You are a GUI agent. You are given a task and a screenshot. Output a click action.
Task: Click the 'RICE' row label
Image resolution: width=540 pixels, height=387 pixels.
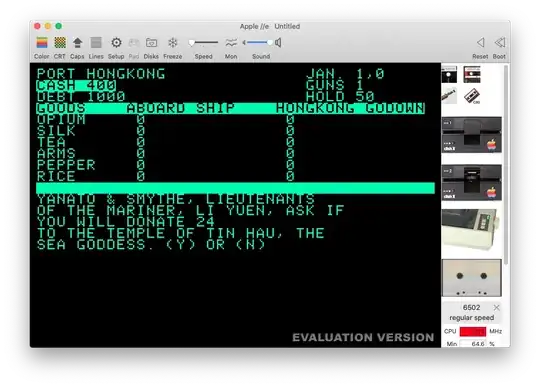tap(56, 176)
